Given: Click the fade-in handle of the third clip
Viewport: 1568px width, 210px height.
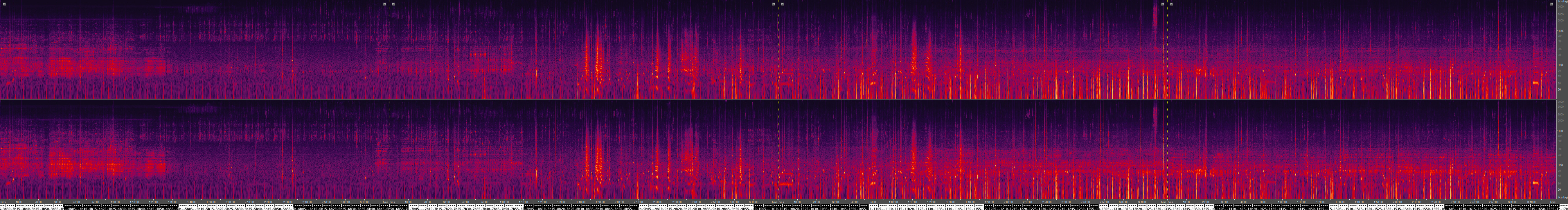Looking at the screenshot, I should [x=782, y=4].
